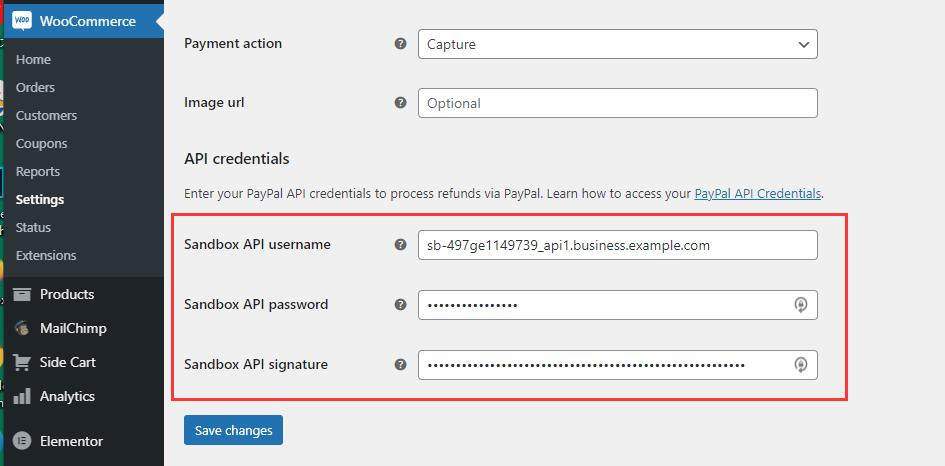Click help icon beside Sandbox API password
Image resolution: width=945 pixels, height=466 pixels.
[x=401, y=304]
